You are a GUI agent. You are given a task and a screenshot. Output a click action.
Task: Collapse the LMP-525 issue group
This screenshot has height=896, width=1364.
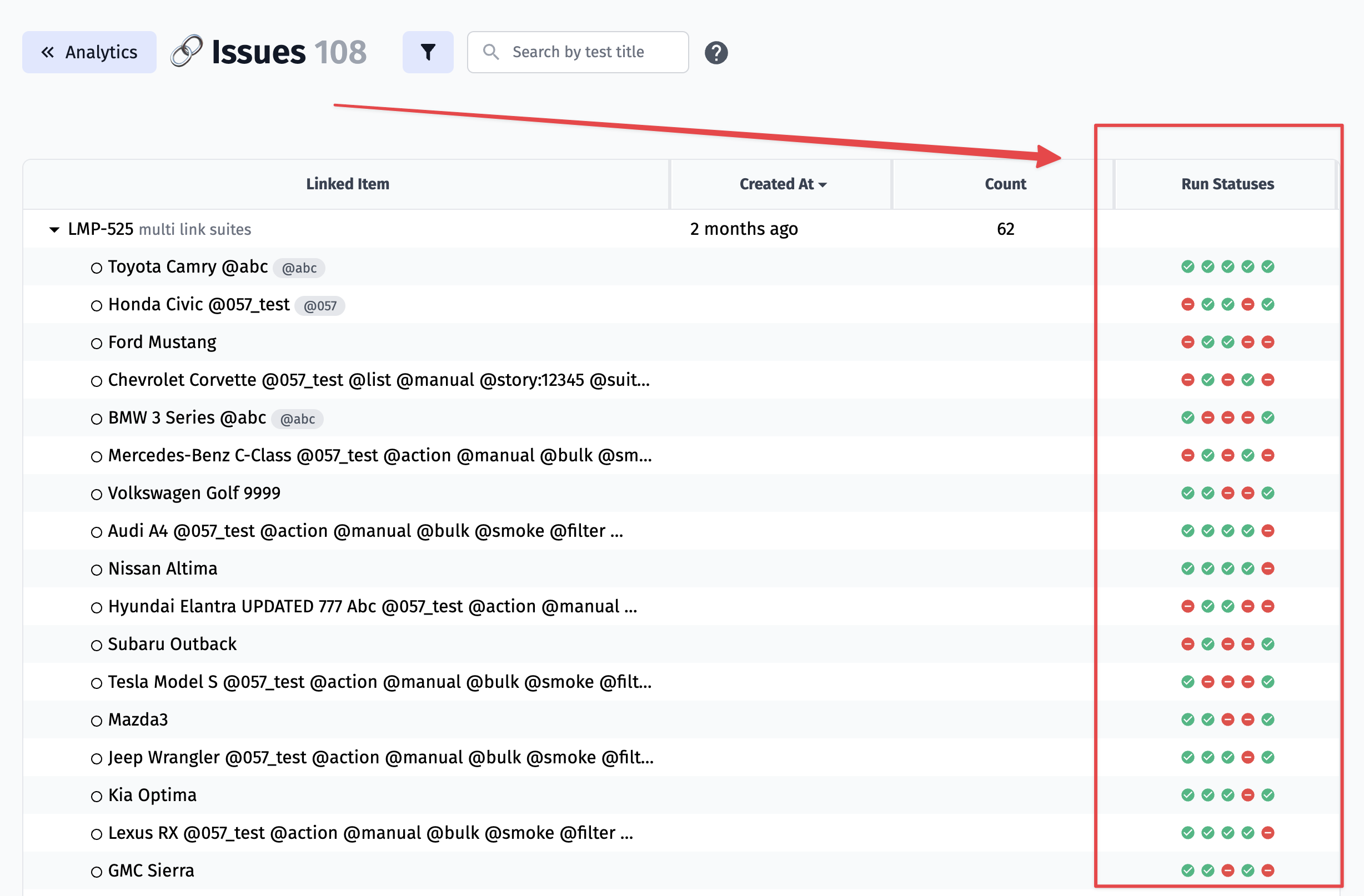(54, 230)
